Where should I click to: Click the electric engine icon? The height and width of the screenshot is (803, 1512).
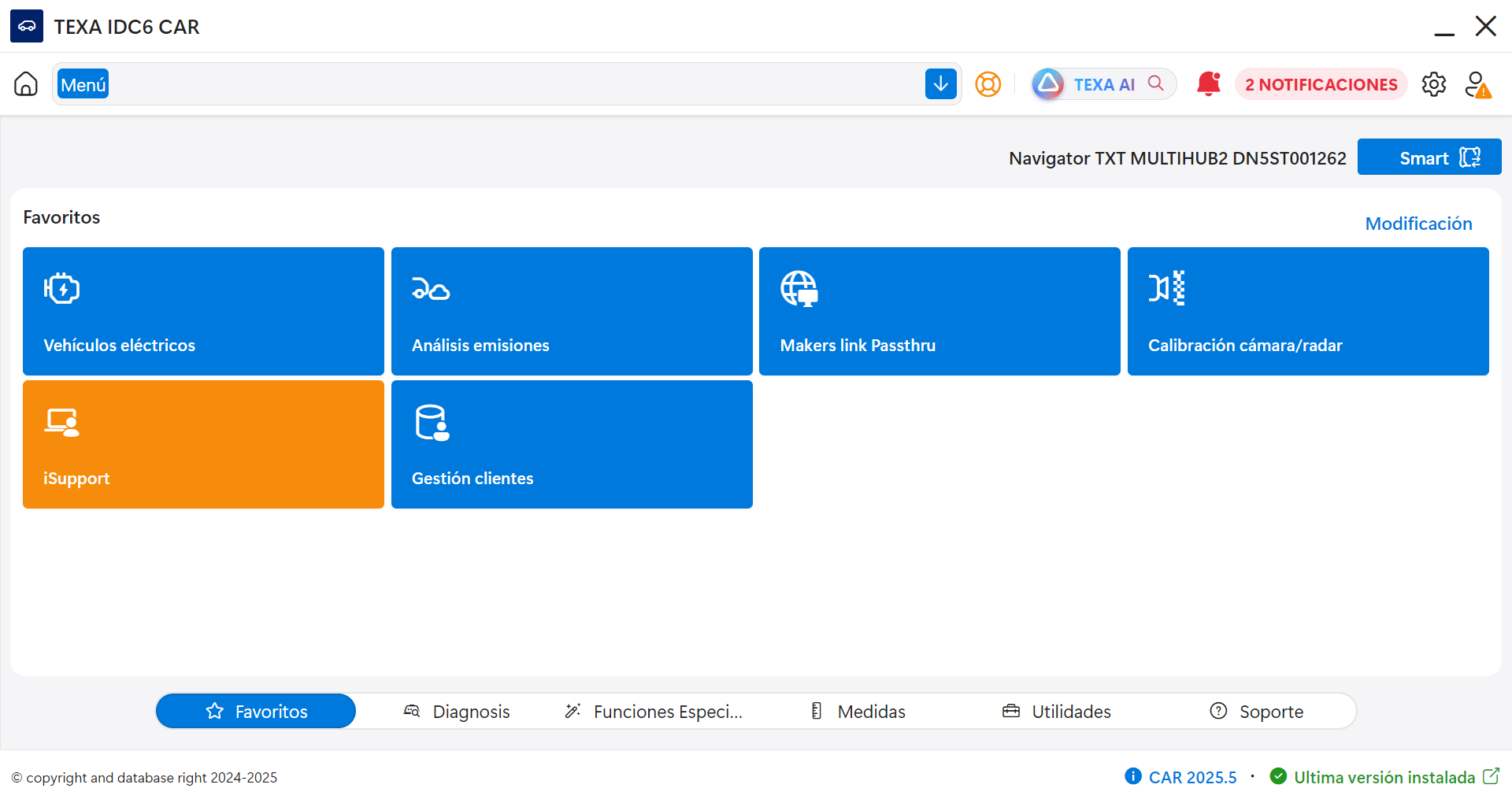[62, 289]
